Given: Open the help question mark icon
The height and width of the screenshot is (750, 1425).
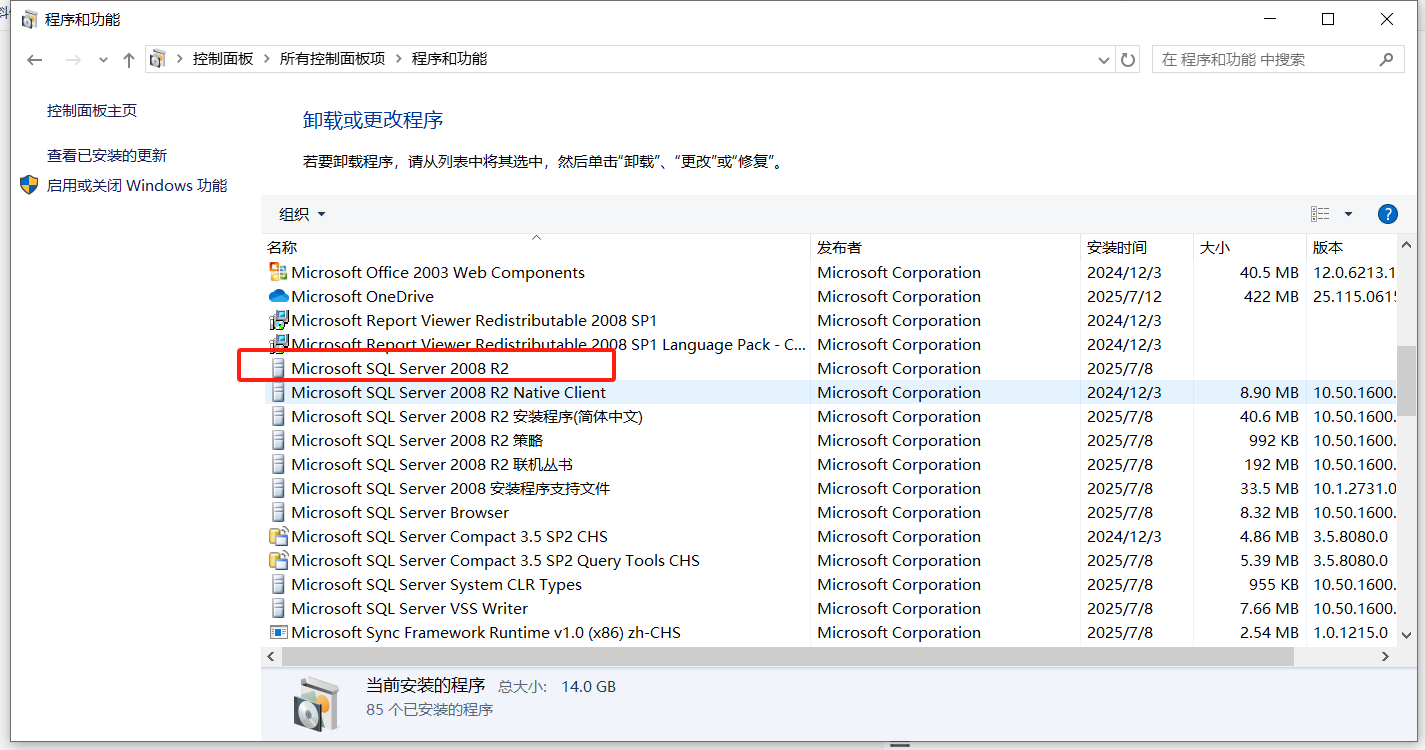Looking at the screenshot, I should point(1387,214).
